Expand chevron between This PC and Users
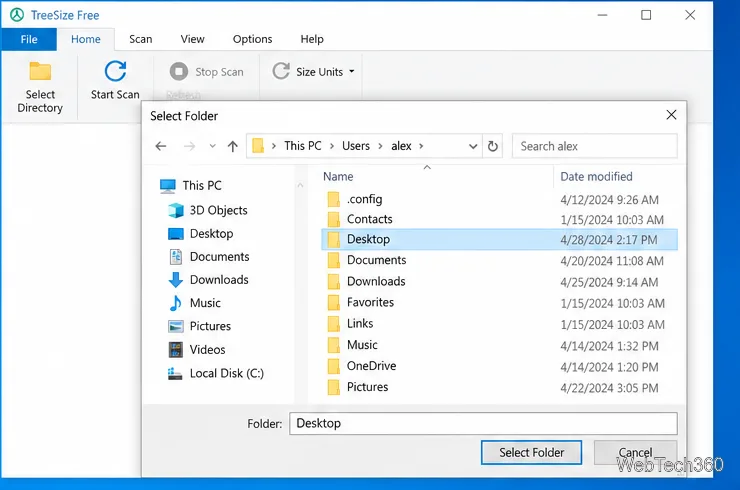The height and width of the screenshot is (490, 740). click(x=332, y=146)
